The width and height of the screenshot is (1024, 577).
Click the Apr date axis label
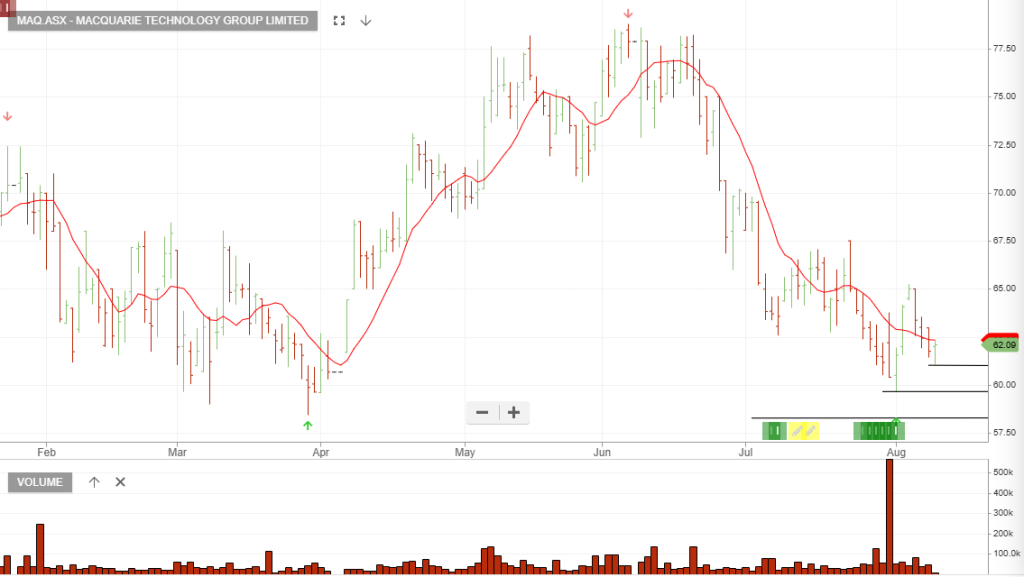pos(321,452)
